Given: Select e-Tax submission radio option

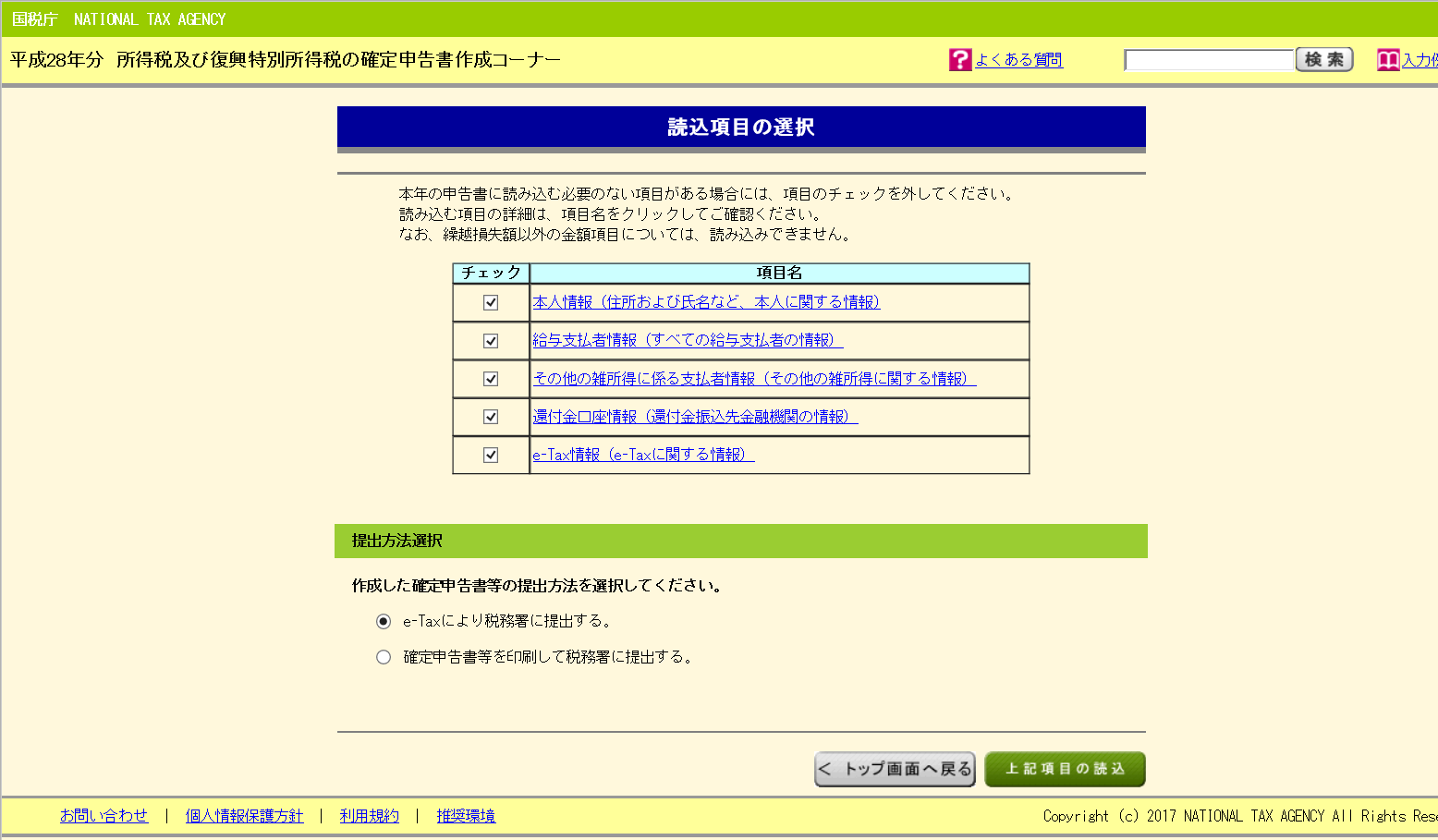Looking at the screenshot, I should [x=384, y=622].
